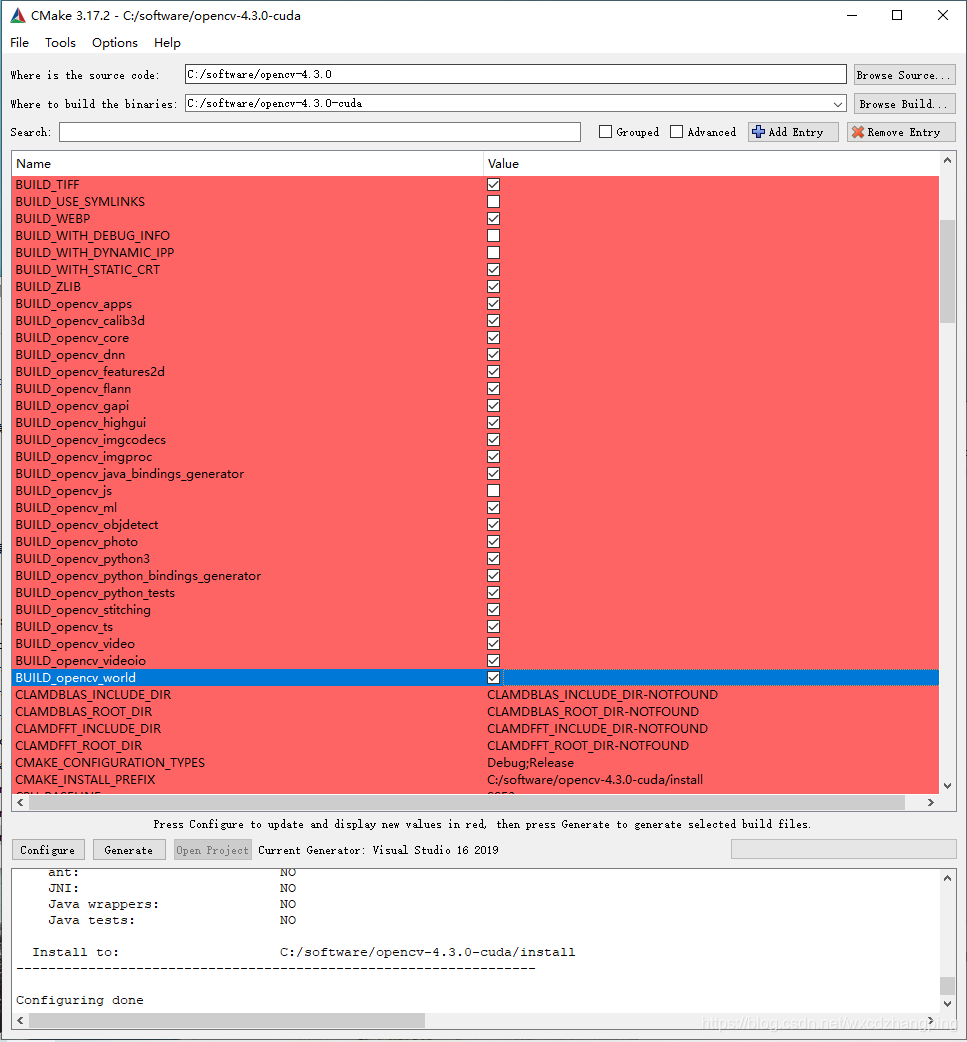
Task: Open the Tools menu
Action: [60, 43]
